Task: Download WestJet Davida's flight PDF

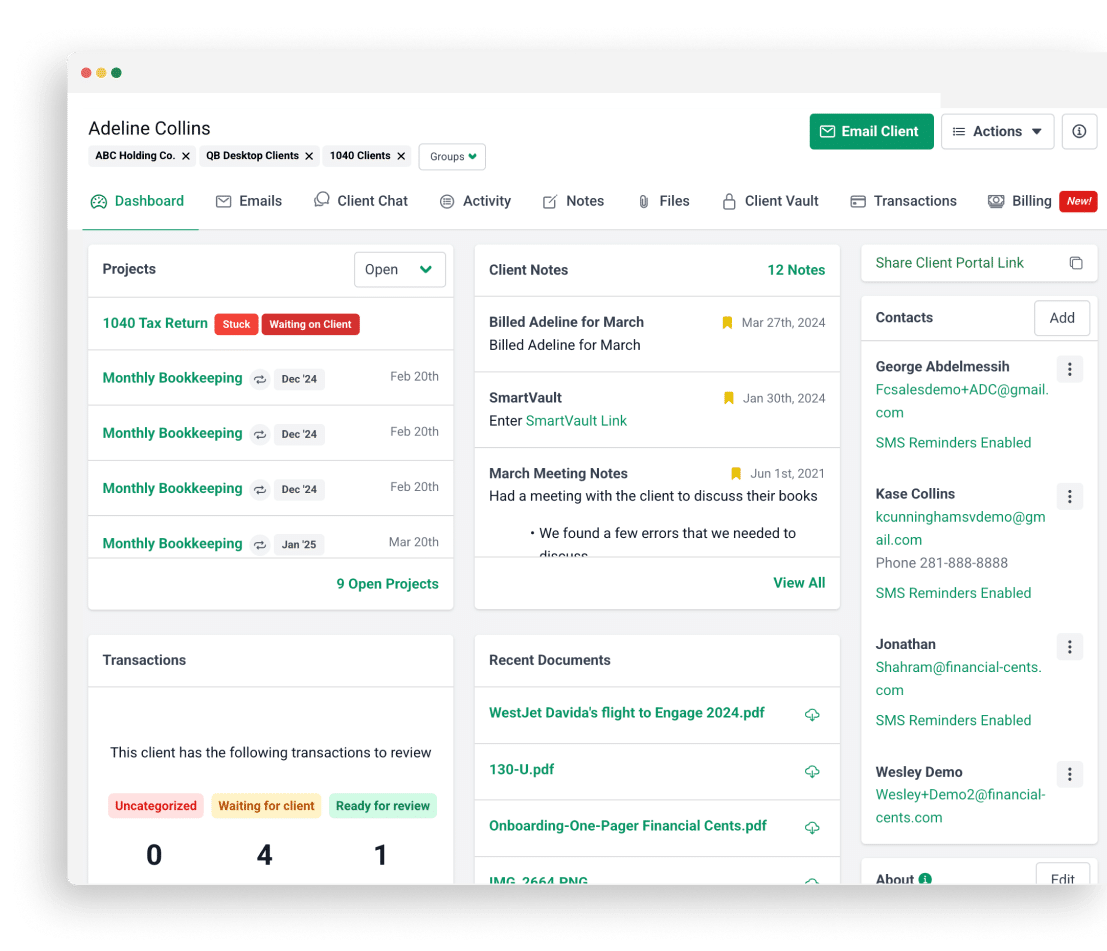Action: (811, 714)
